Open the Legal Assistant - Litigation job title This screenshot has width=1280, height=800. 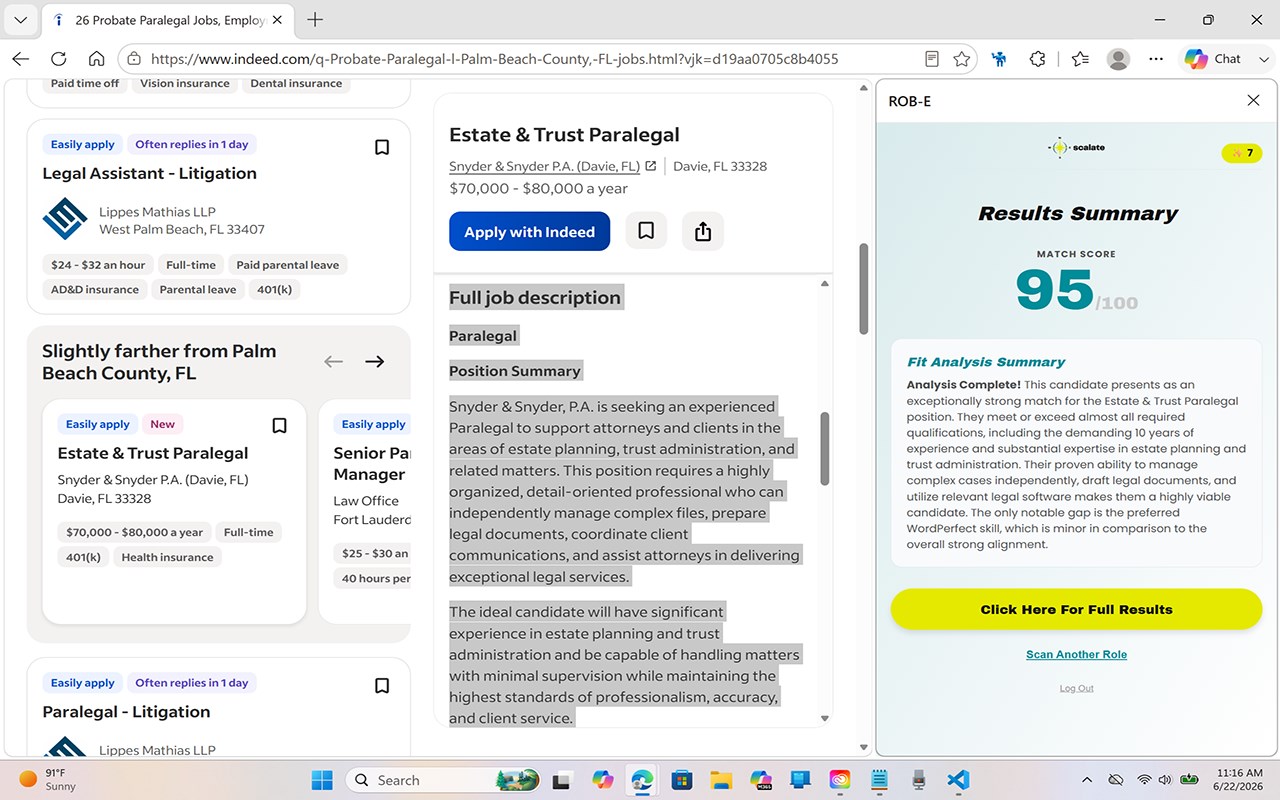click(149, 173)
